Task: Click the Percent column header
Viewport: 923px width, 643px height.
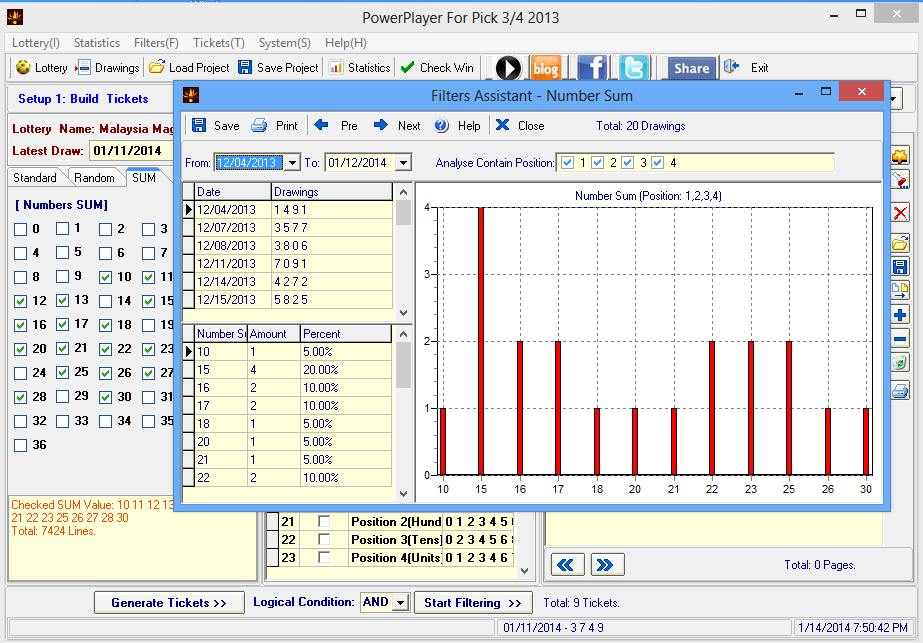Action: (346, 334)
